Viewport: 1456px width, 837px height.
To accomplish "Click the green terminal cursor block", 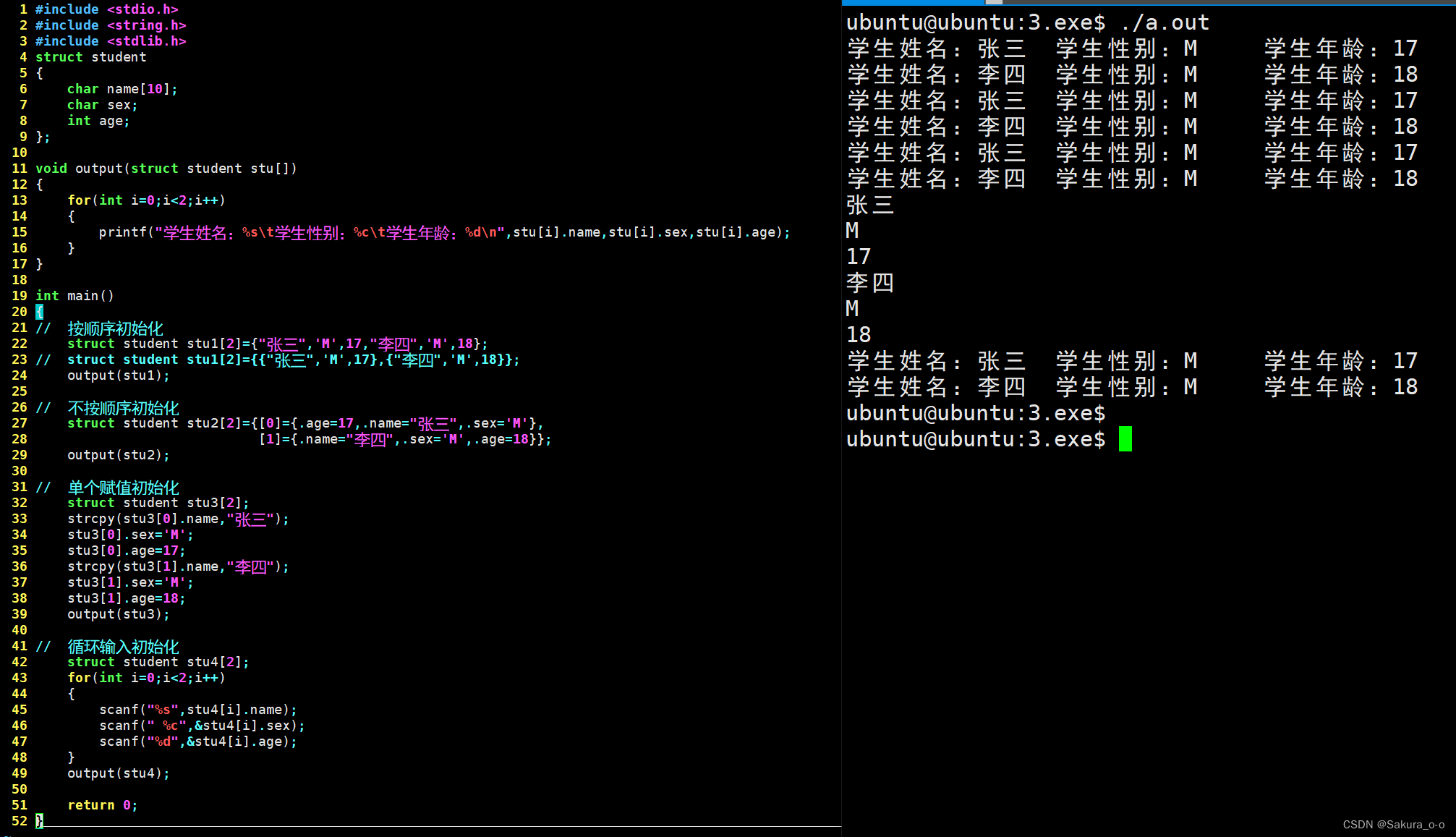I will tap(1125, 438).
